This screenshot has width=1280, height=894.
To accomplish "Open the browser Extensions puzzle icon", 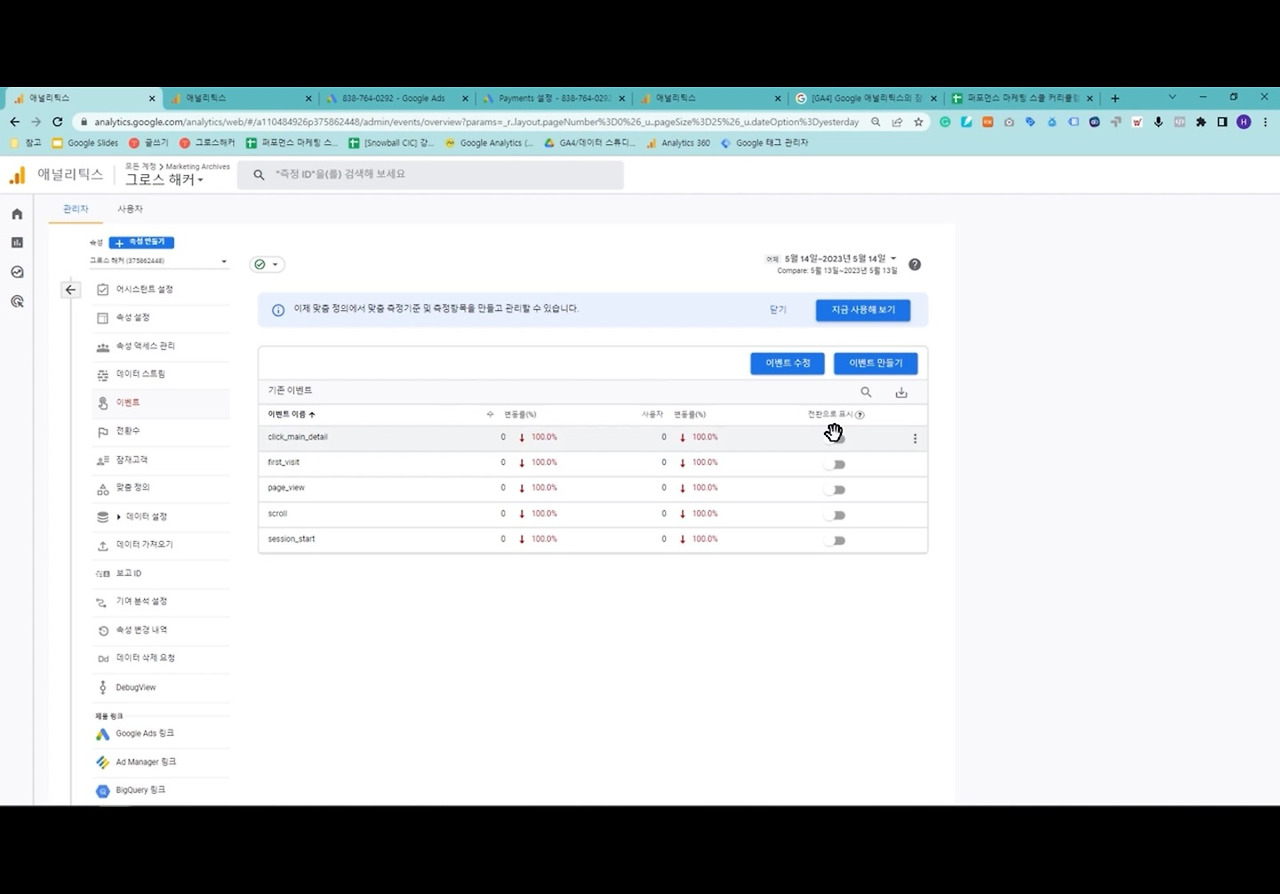I will [1201, 122].
